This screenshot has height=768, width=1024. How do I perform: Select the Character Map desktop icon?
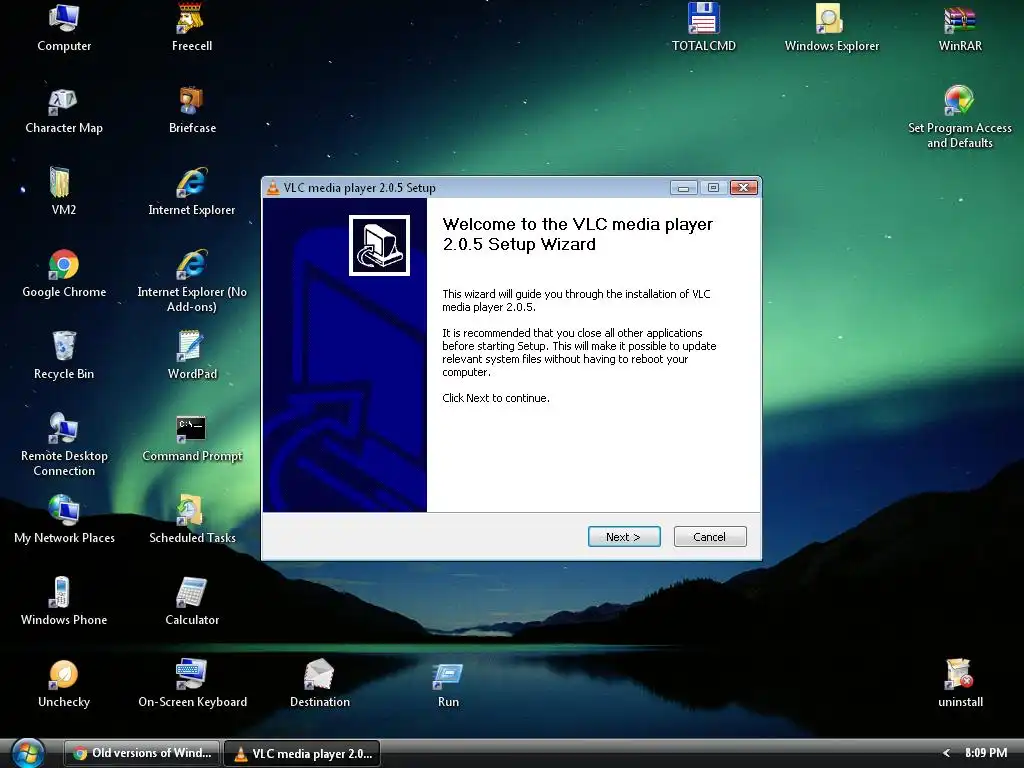tap(64, 110)
